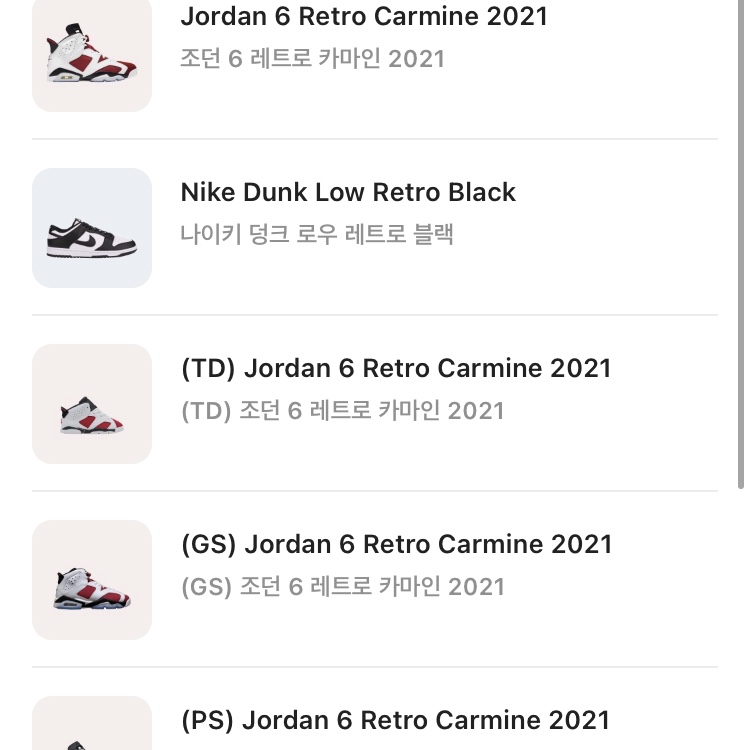Select the first Carmine Jordan sneaker picture

coord(92,53)
